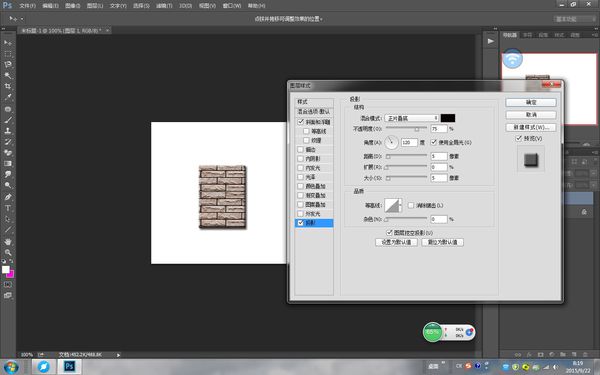Select the Pen tool
The height and width of the screenshot is (375, 600).
tap(8, 197)
